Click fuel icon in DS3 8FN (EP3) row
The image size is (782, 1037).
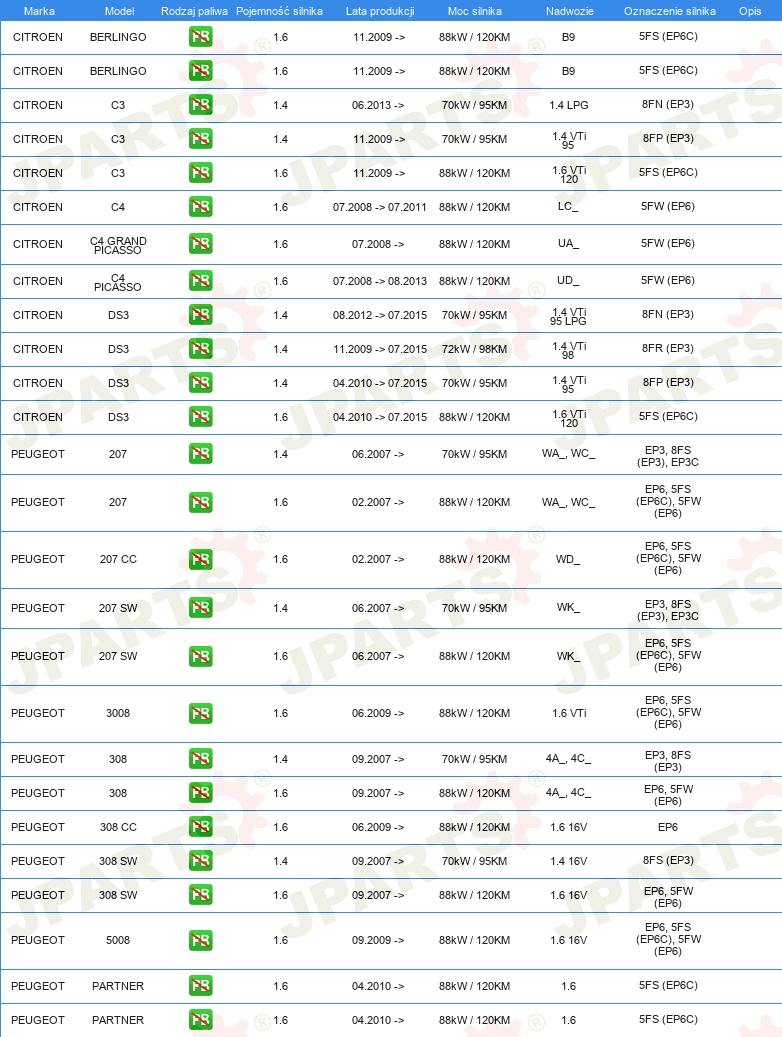pos(200,315)
